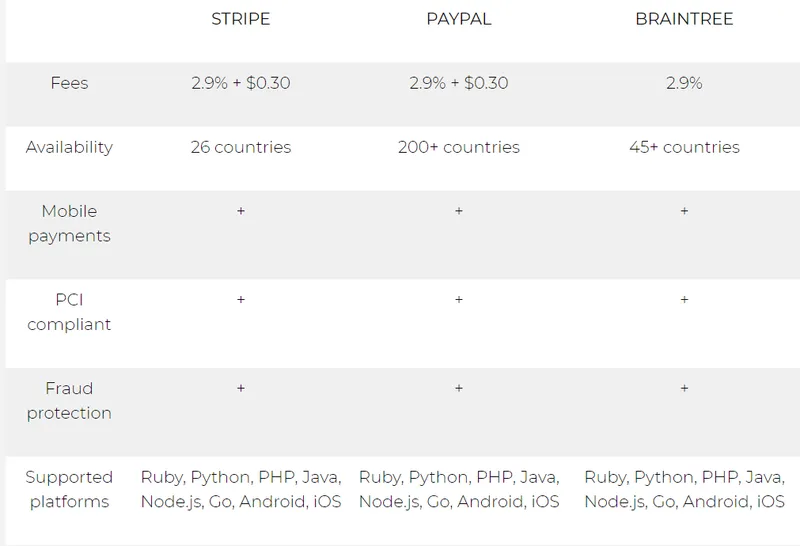This screenshot has height=546, width=800.
Task: Click PayPal's 2.9% + $0.30 fee cell
Action: [x=459, y=83]
